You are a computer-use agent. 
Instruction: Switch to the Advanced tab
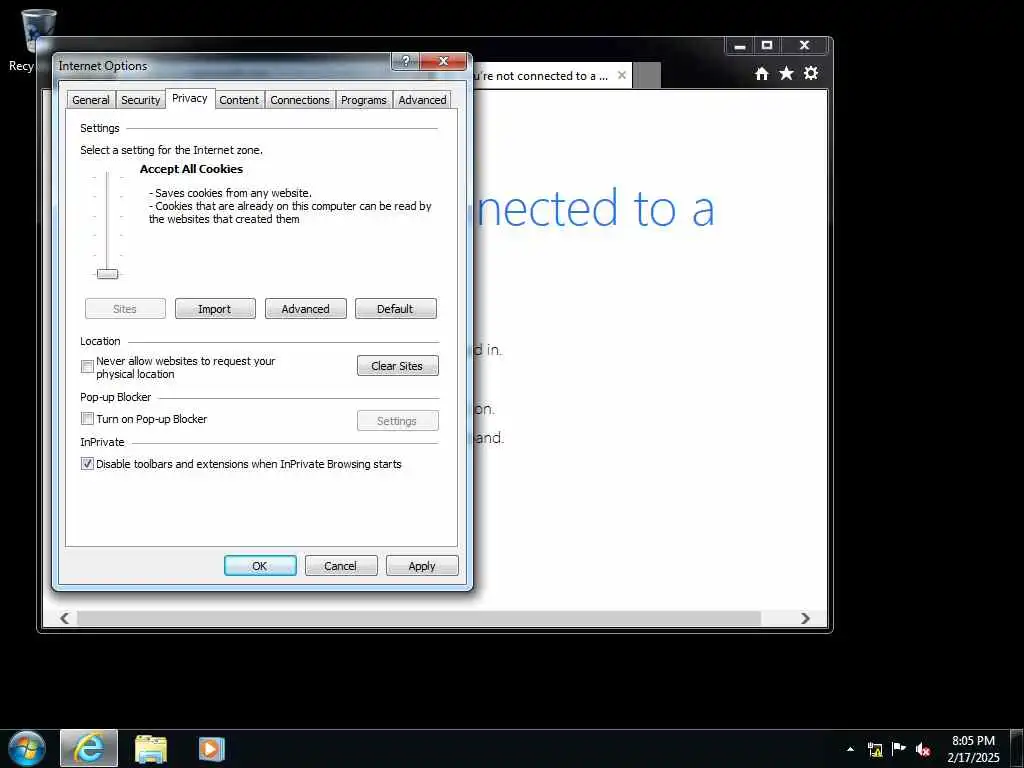tap(423, 100)
